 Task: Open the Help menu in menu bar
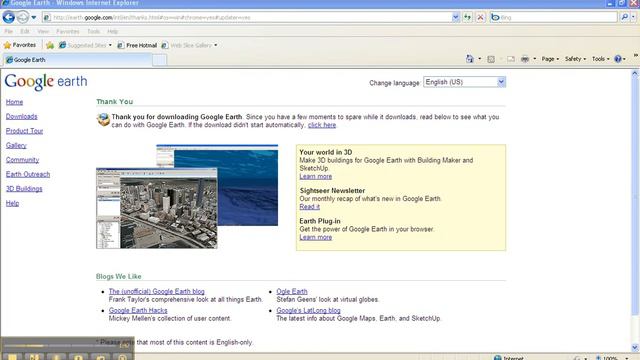click(112, 31)
